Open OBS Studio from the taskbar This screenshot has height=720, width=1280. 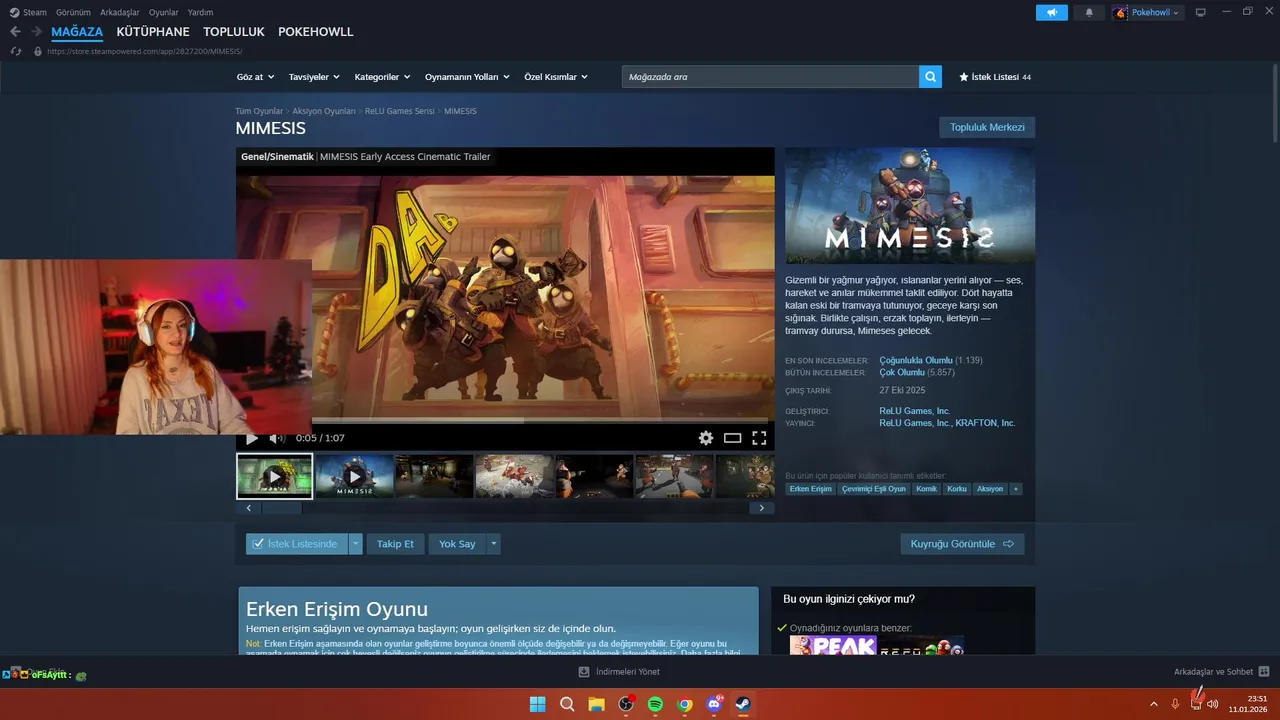[626, 704]
